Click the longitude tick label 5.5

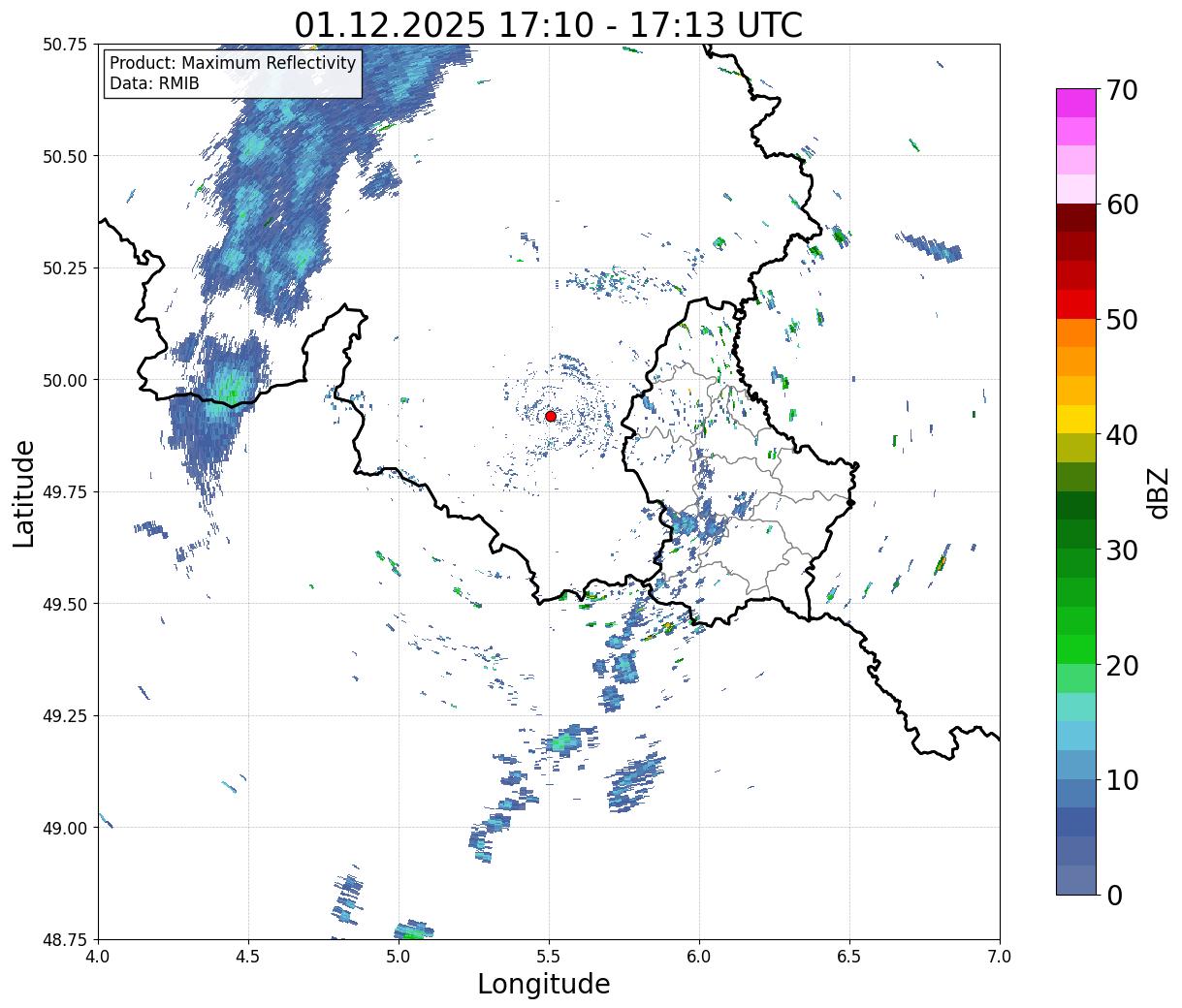tap(549, 957)
